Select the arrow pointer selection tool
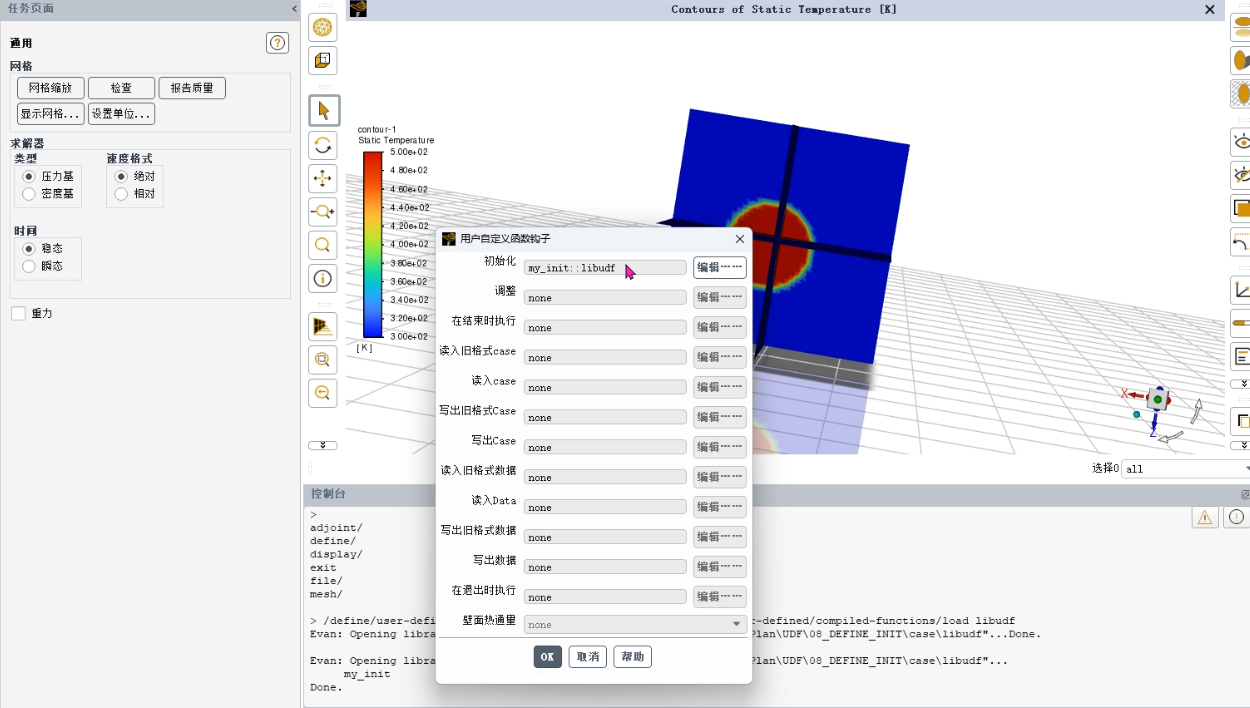Viewport: 1250px width, 708px height. pos(323,110)
